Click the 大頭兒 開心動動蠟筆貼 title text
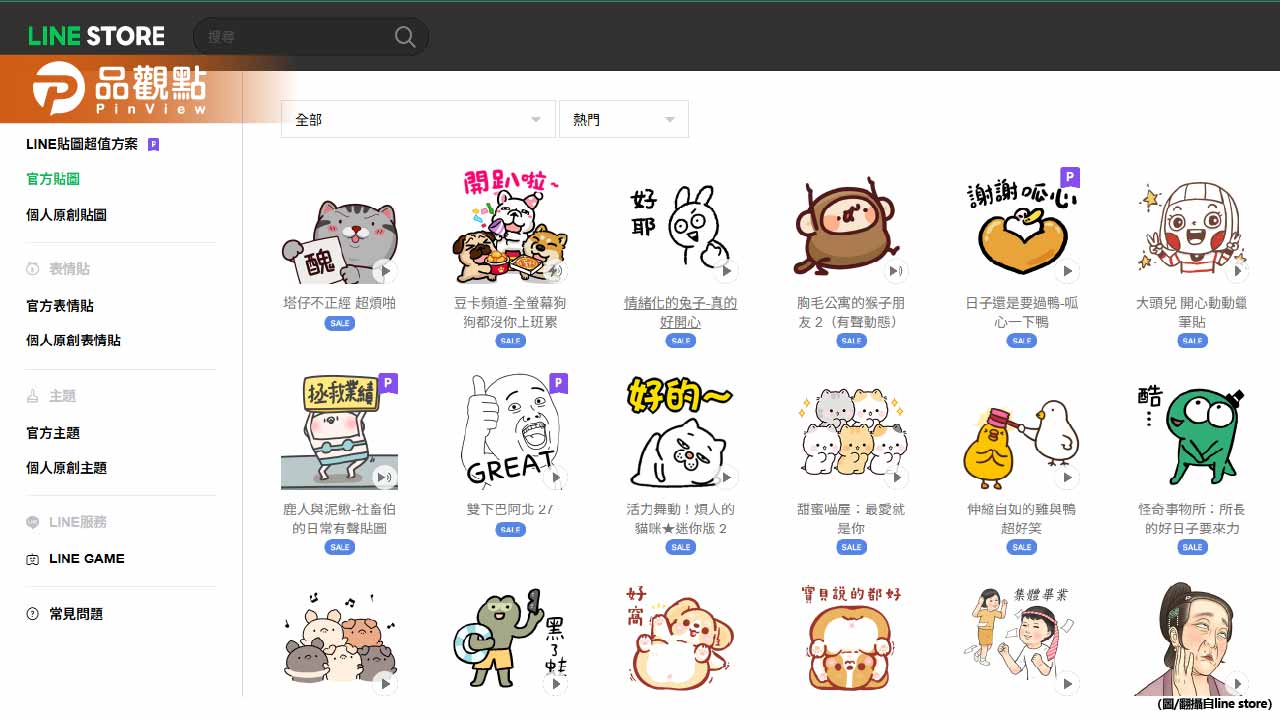1280x720 pixels. [1192, 312]
